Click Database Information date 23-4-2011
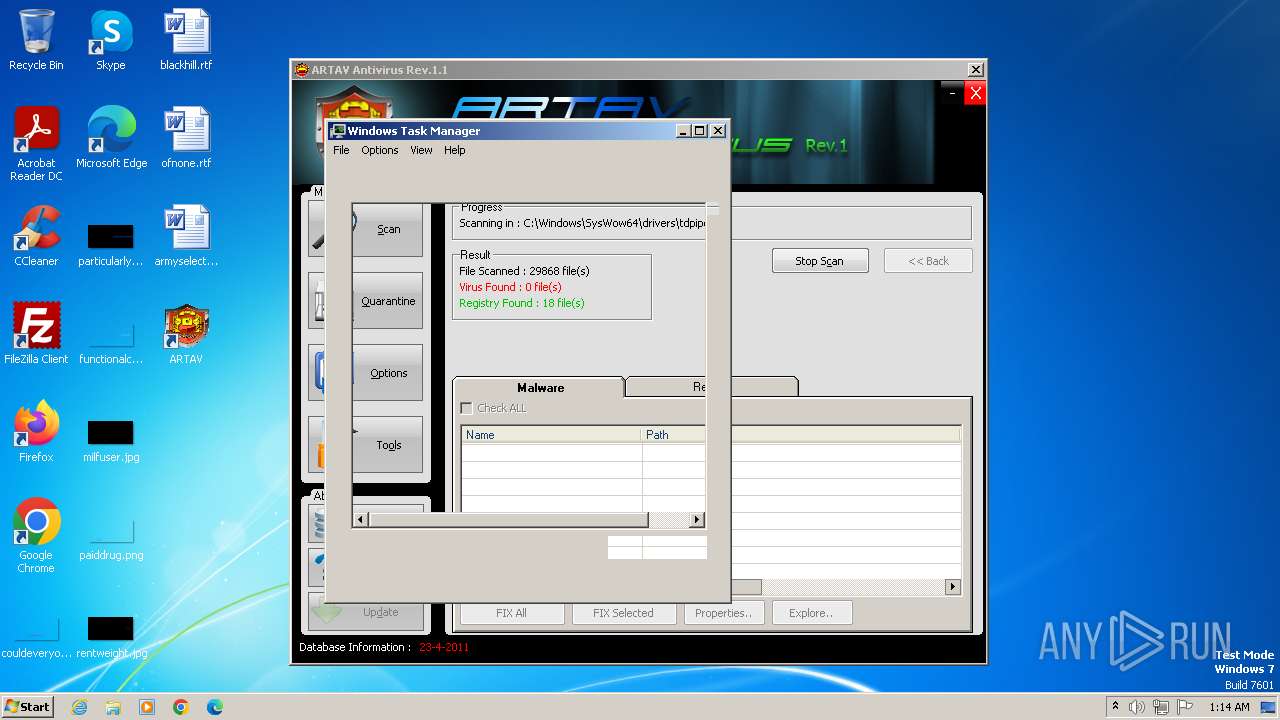The image size is (1280, 720). [x=444, y=647]
